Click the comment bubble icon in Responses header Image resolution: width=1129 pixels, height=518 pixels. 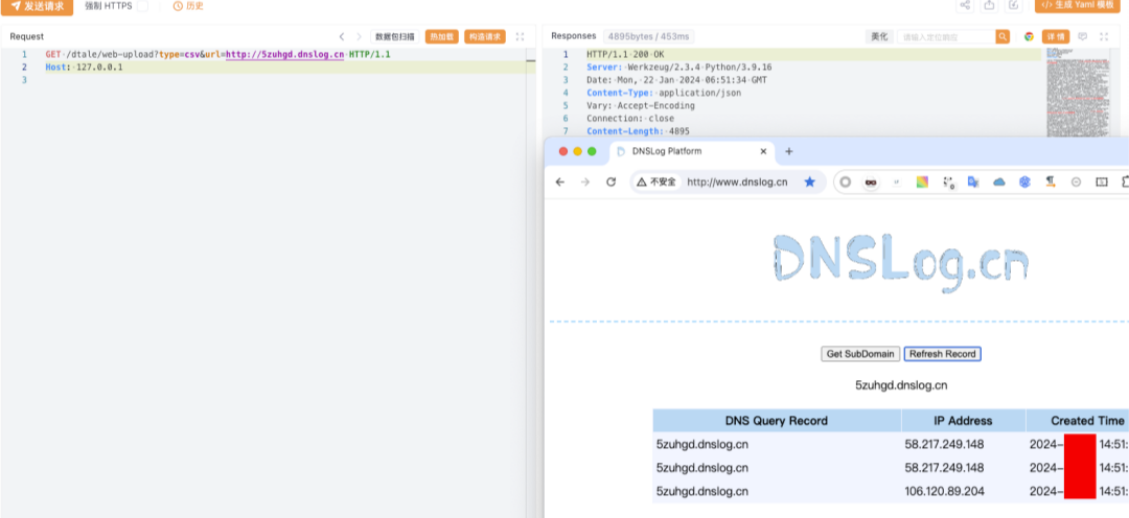click(x=1082, y=37)
